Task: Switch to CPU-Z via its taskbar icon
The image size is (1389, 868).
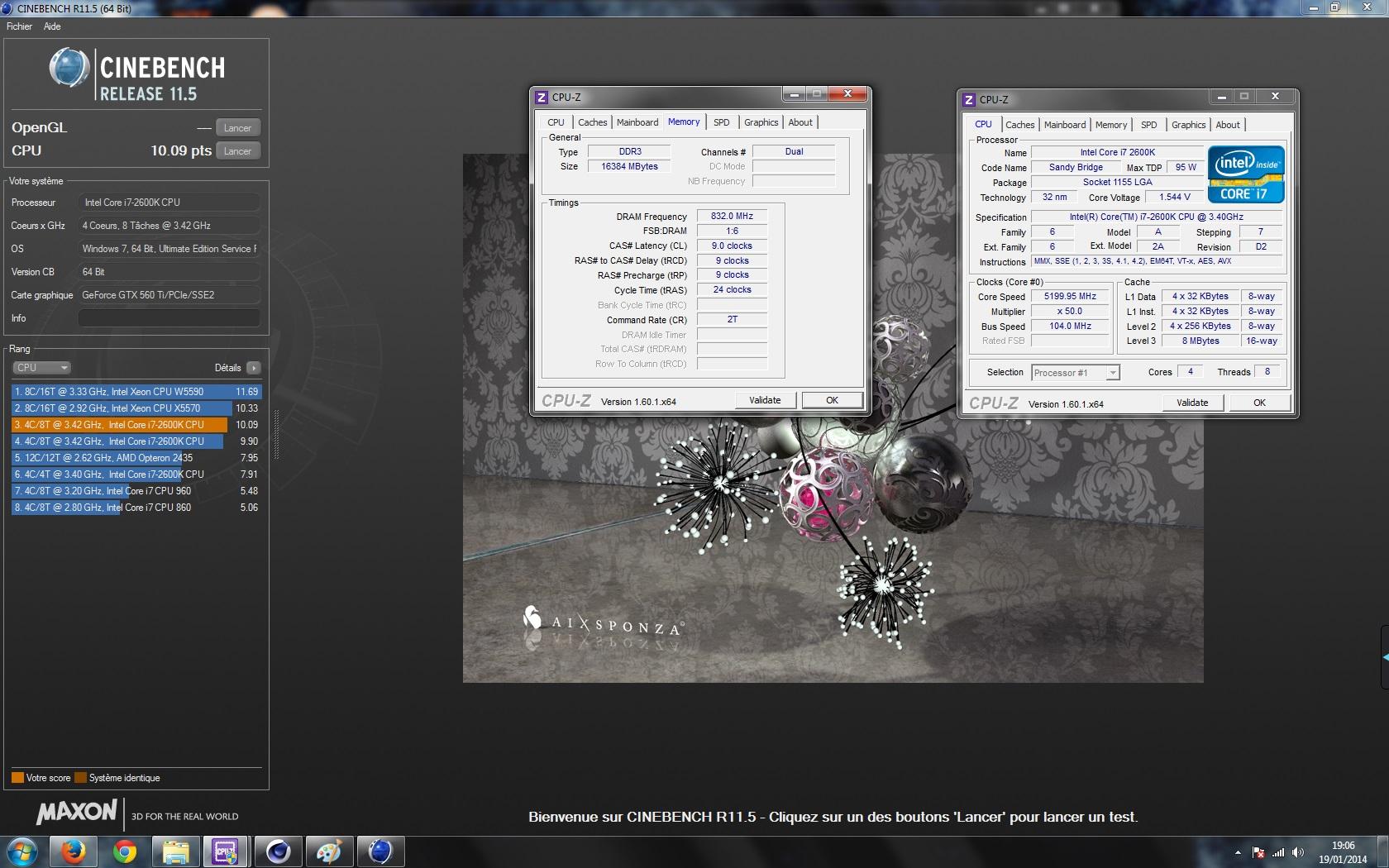Action: click(x=227, y=851)
